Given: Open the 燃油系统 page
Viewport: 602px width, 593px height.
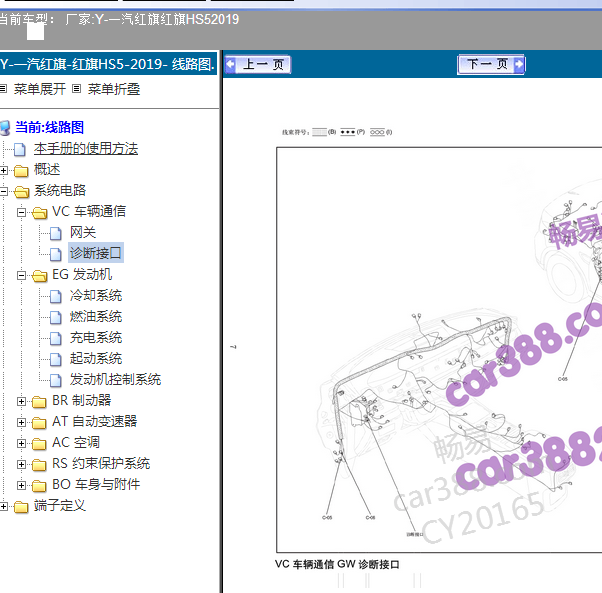Looking at the screenshot, I should pos(96,316).
